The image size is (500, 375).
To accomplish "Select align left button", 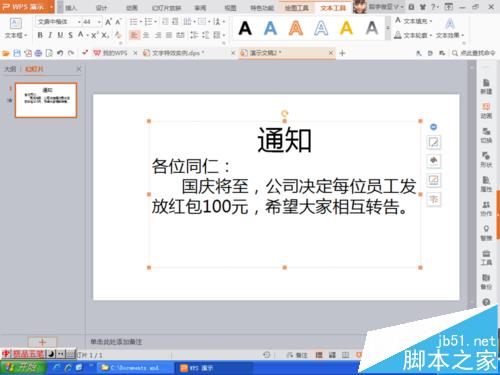I will [x=134, y=35].
